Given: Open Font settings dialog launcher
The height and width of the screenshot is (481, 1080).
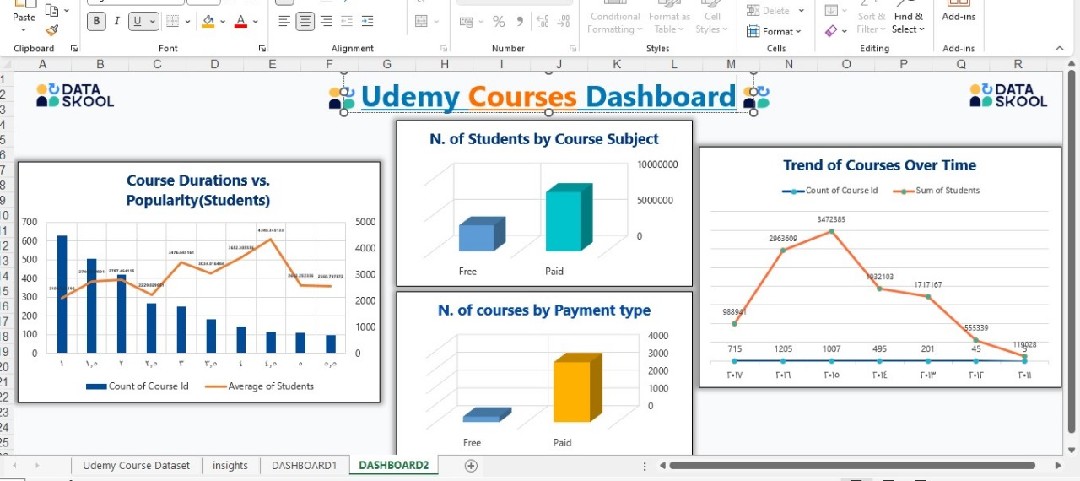Looking at the screenshot, I should click(262, 48).
